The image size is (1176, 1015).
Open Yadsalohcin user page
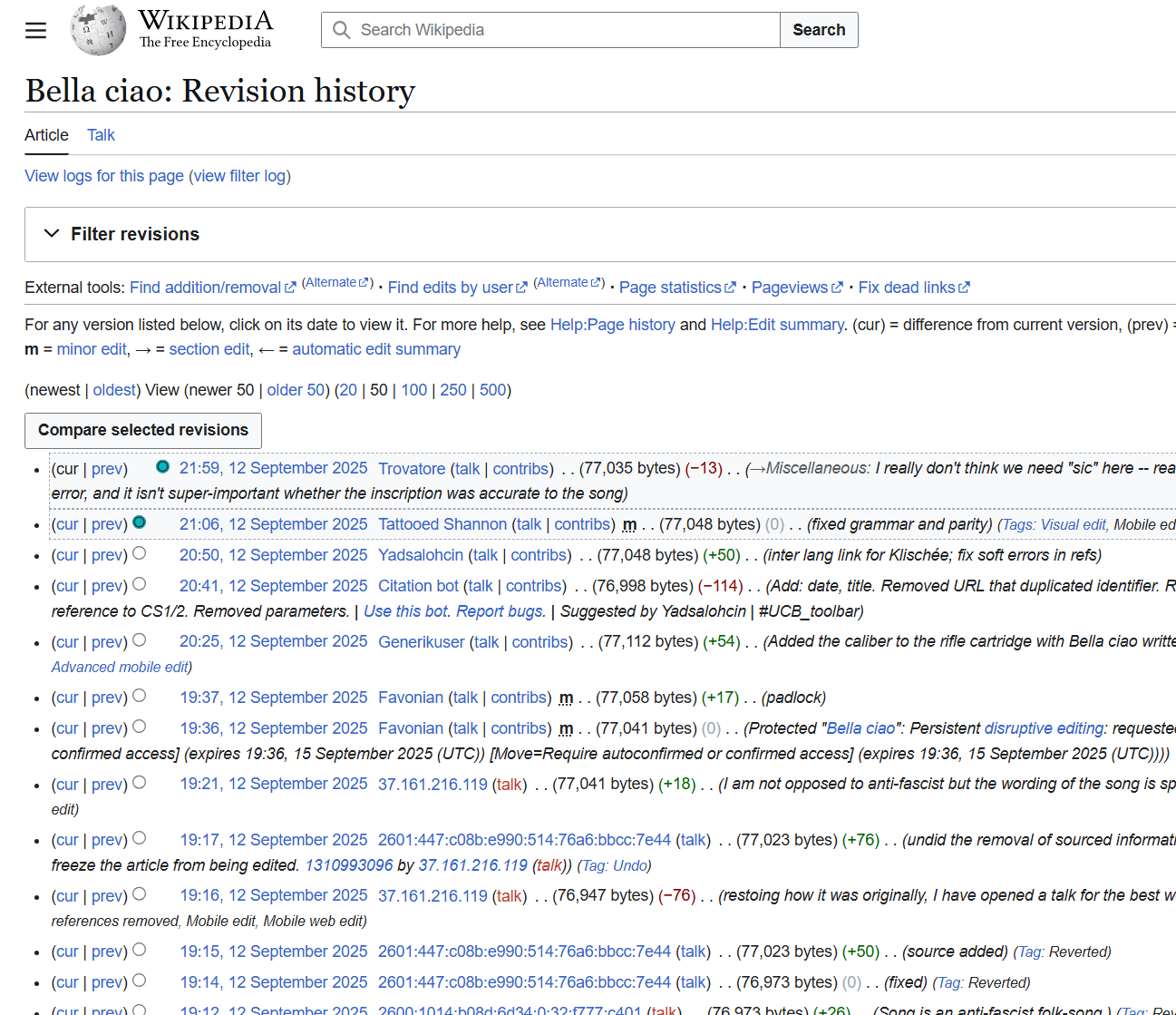point(421,555)
